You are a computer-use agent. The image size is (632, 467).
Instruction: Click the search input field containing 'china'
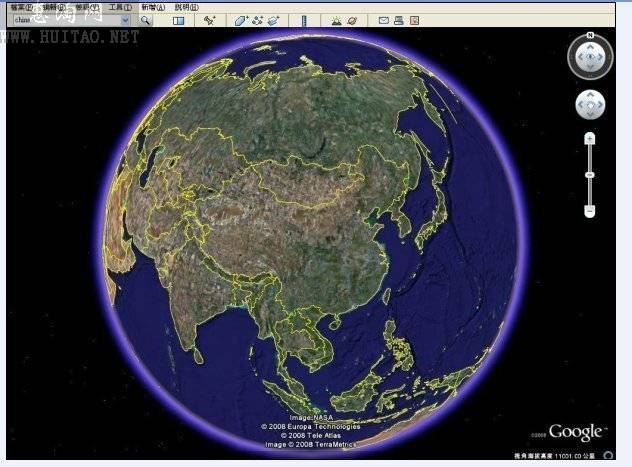click(62, 20)
